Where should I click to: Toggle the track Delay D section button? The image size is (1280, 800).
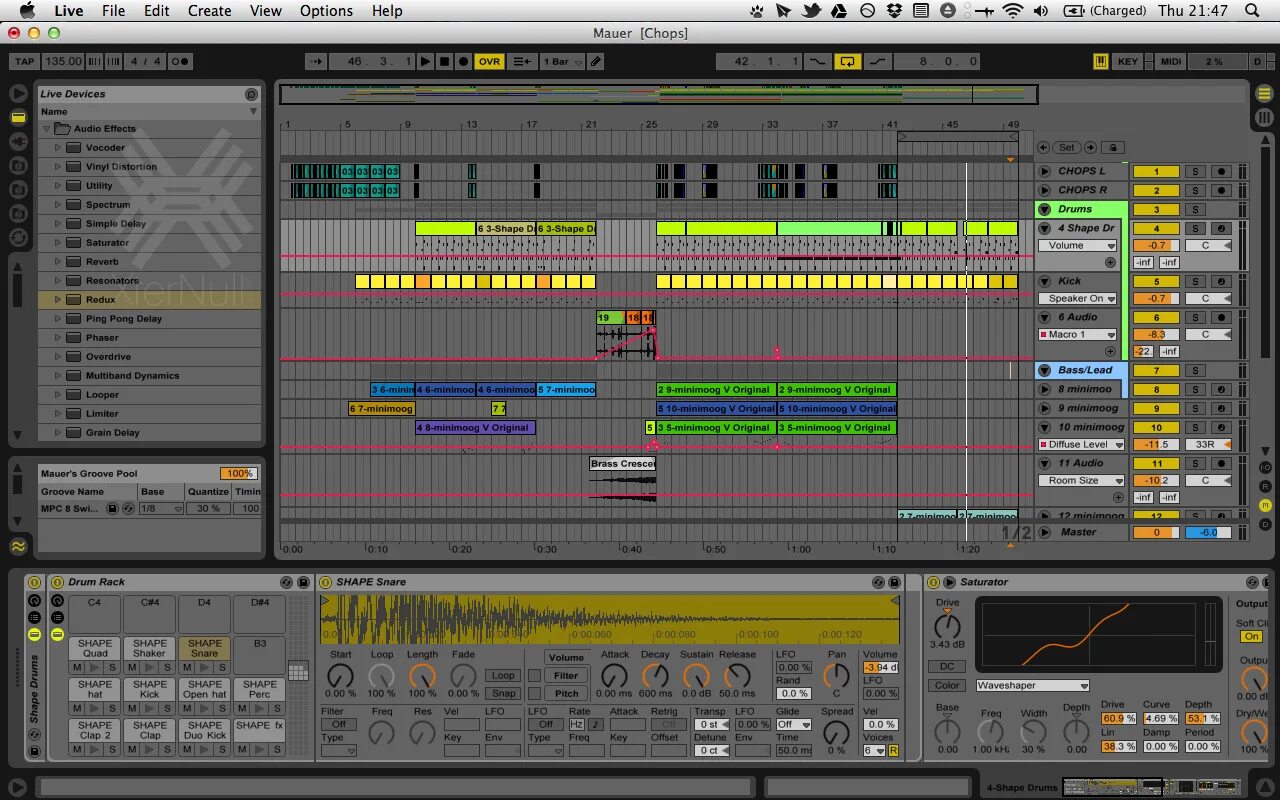point(1265,524)
